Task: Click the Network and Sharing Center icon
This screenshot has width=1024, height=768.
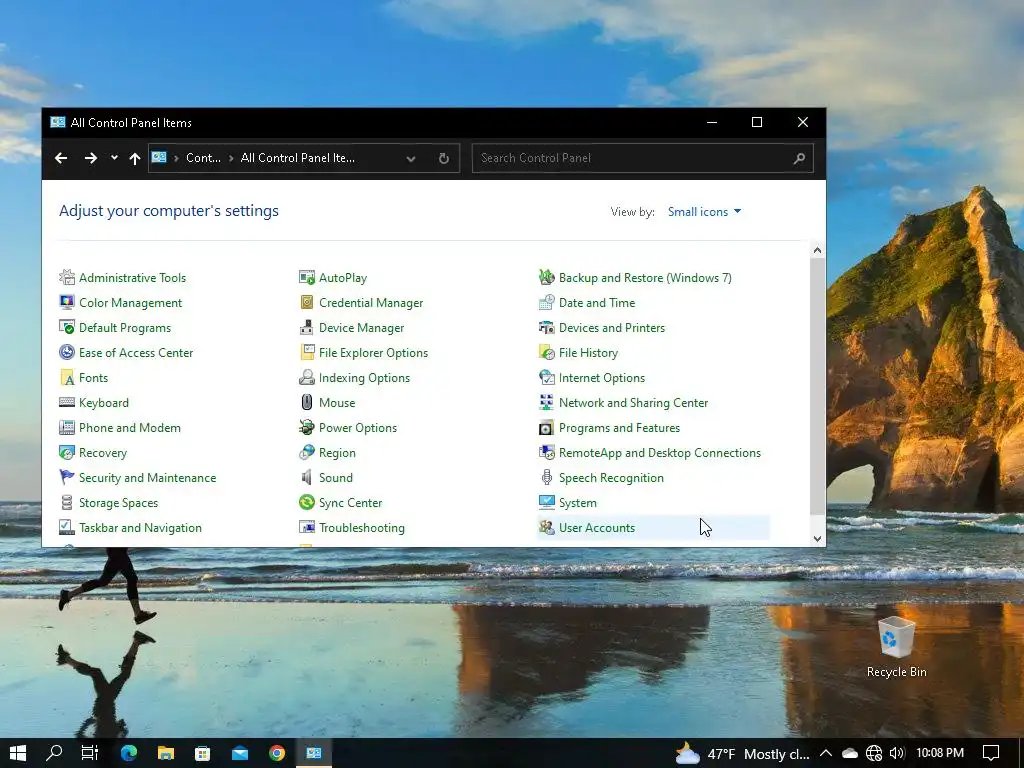Action: pyautogui.click(x=547, y=402)
